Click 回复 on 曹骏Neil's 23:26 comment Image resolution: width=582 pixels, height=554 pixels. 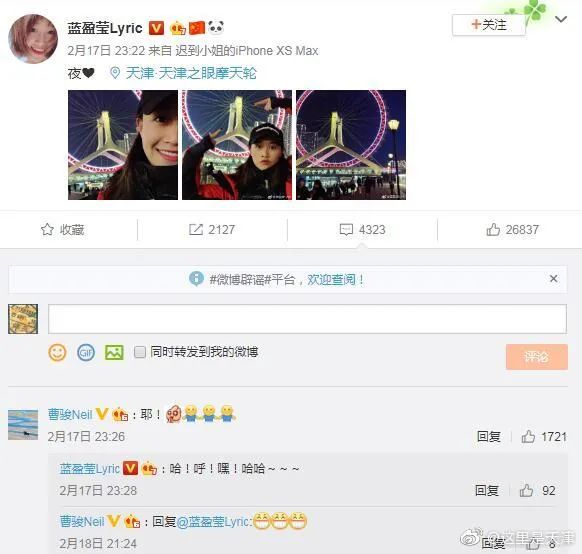tap(488, 437)
